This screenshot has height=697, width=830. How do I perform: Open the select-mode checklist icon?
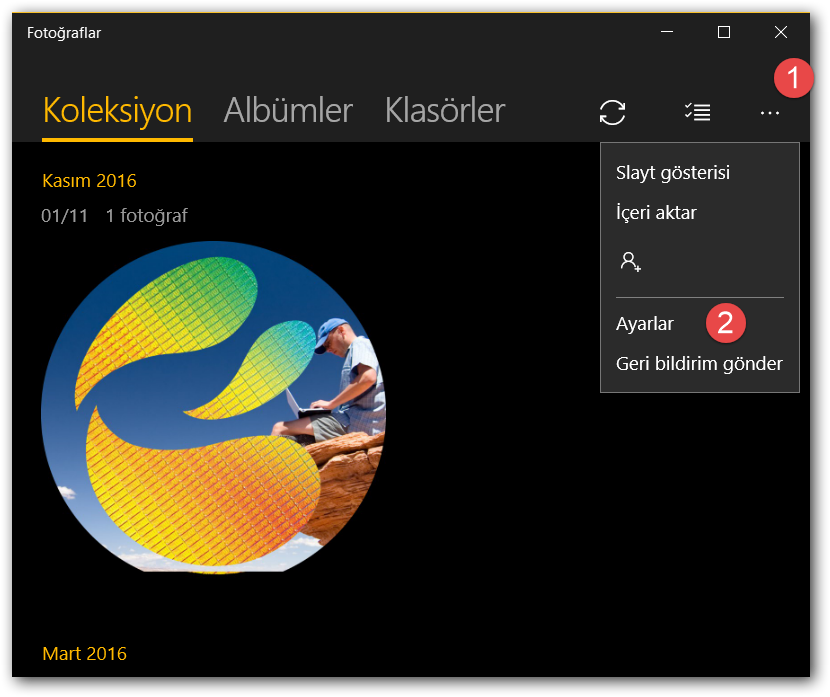tap(697, 112)
